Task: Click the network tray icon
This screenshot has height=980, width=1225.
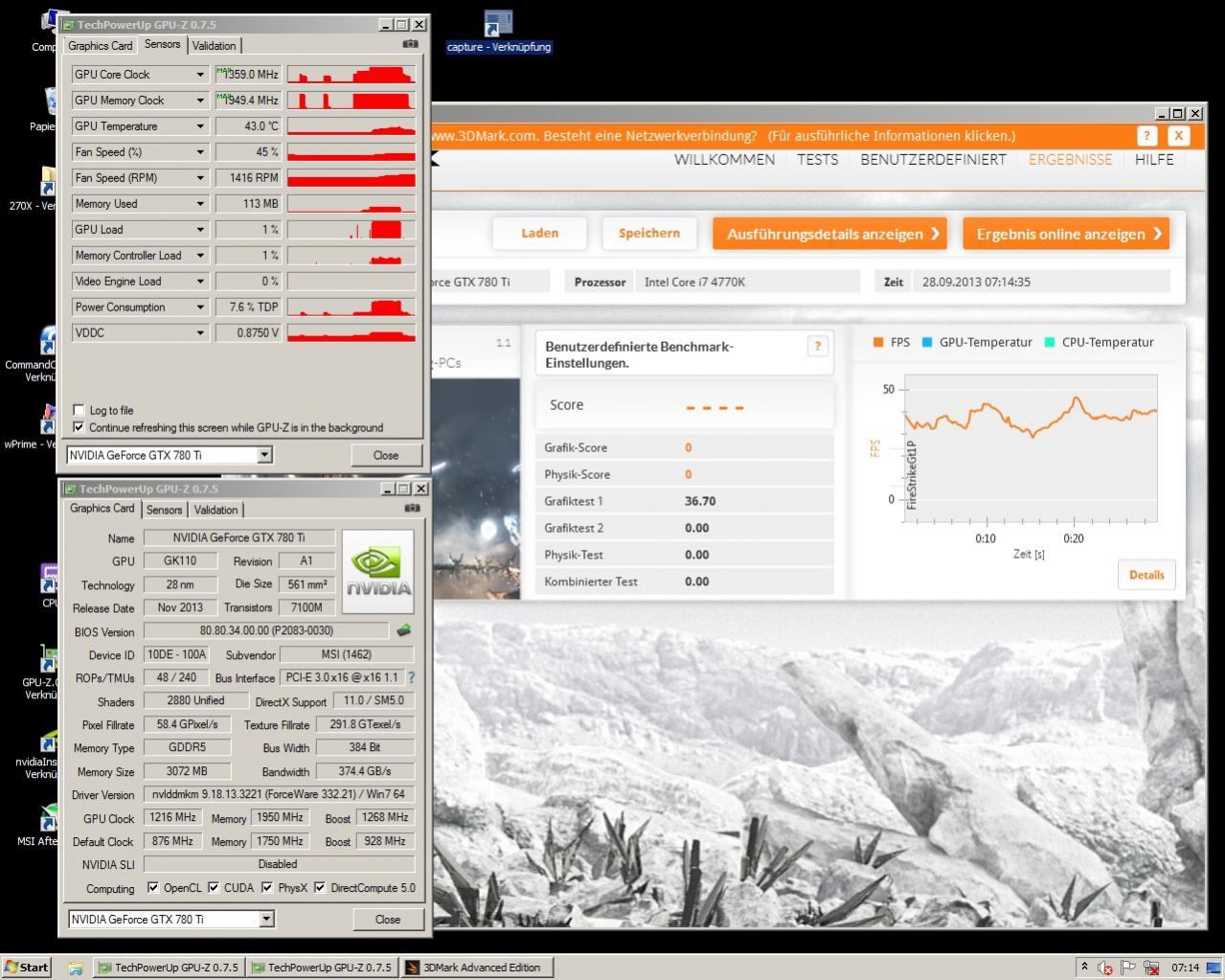Action: (x=1151, y=968)
